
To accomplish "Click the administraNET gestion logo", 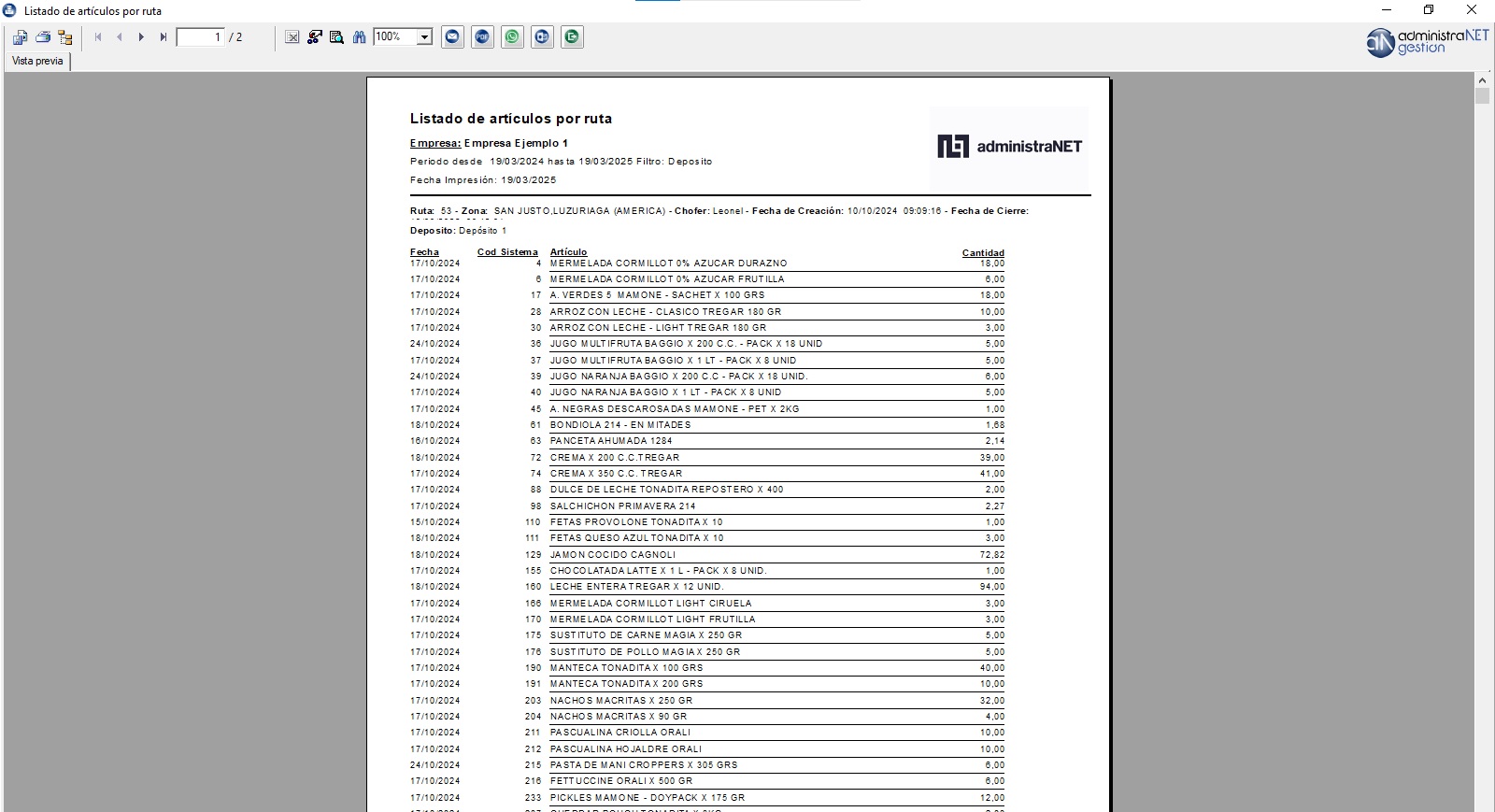I will [1427, 42].
